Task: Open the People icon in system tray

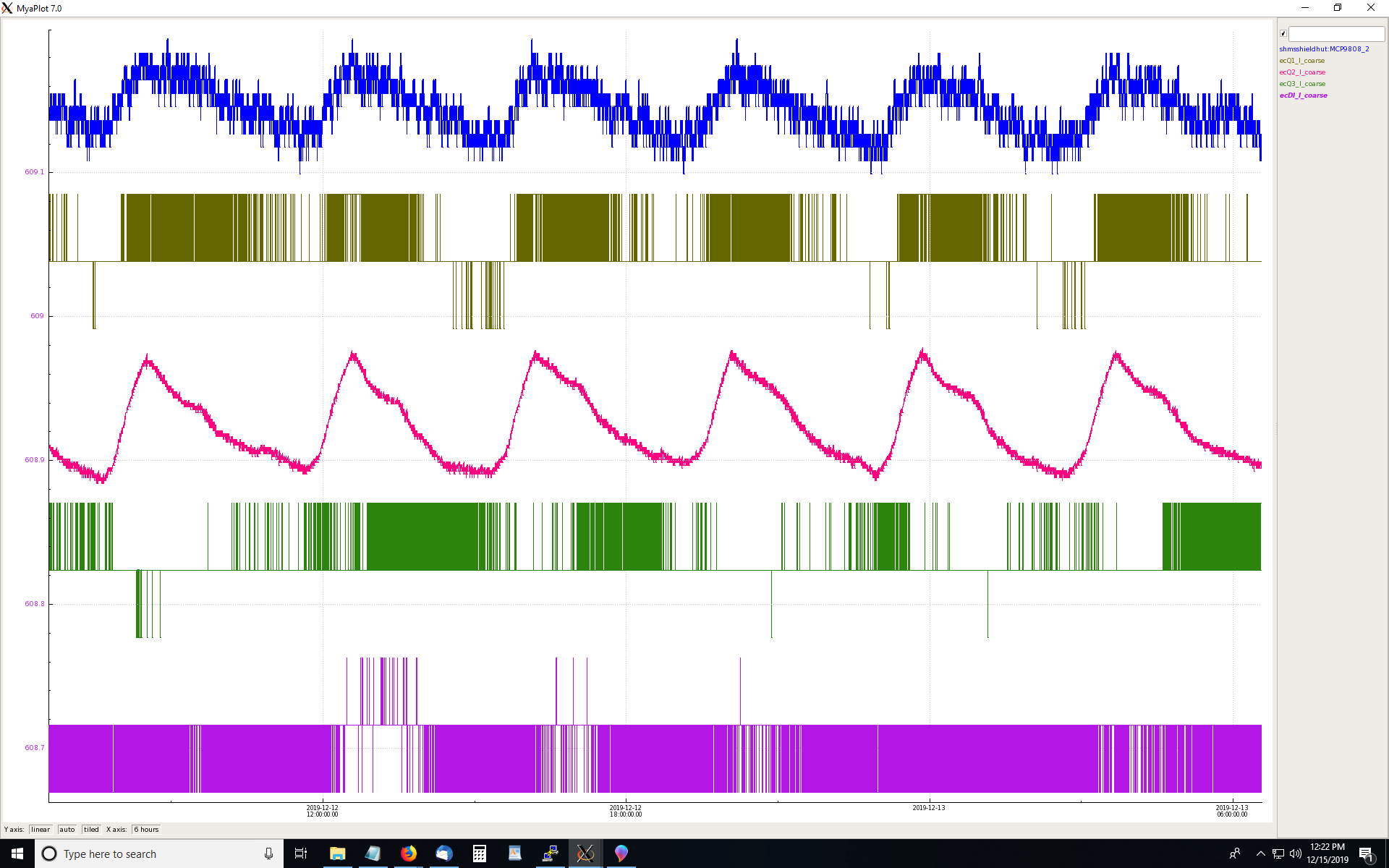Action: coord(1235,854)
